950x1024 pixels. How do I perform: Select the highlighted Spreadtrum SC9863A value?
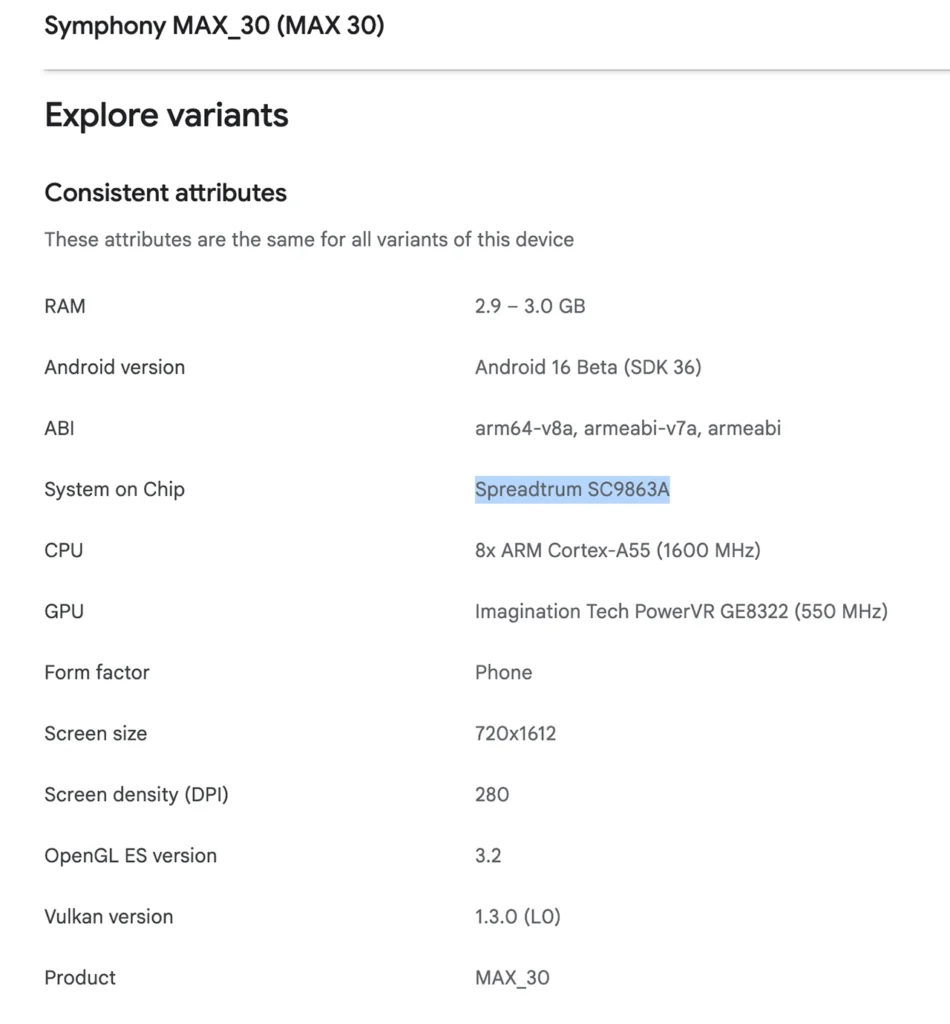point(572,489)
